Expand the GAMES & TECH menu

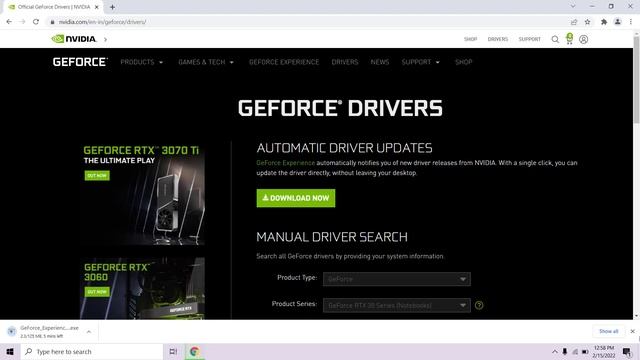(x=206, y=62)
